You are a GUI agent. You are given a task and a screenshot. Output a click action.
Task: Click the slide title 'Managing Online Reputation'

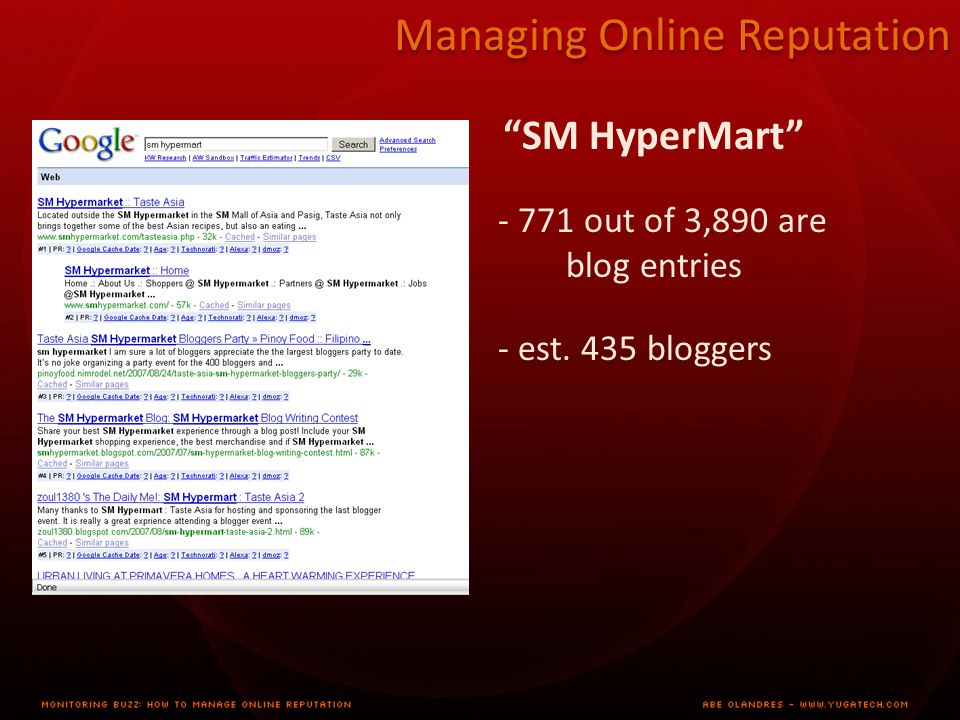(672, 36)
